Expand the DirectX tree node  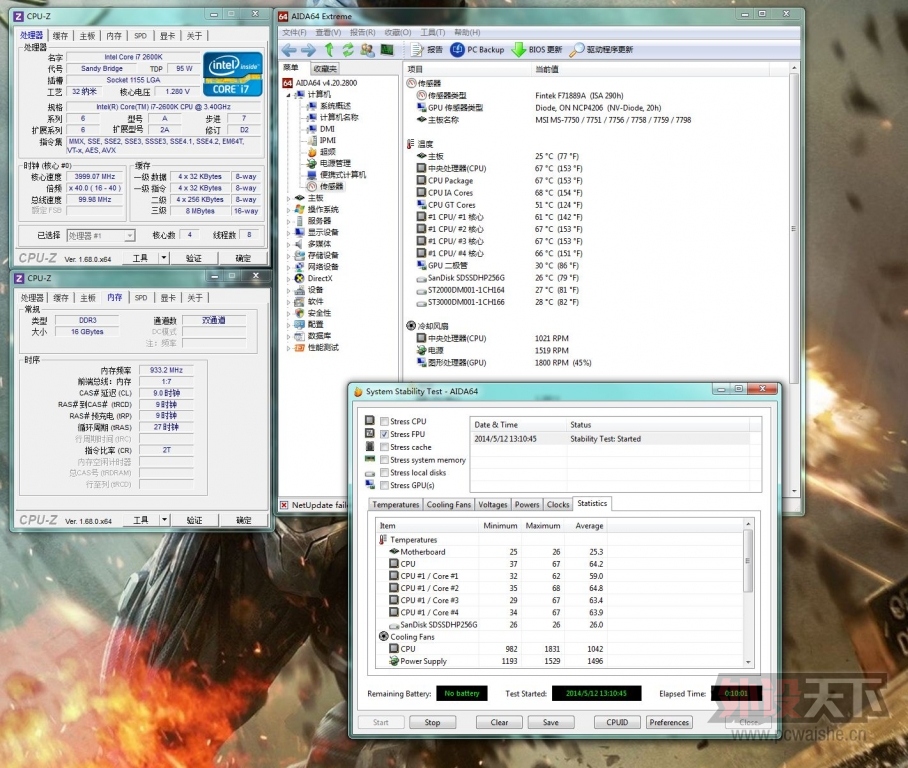pos(288,279)
